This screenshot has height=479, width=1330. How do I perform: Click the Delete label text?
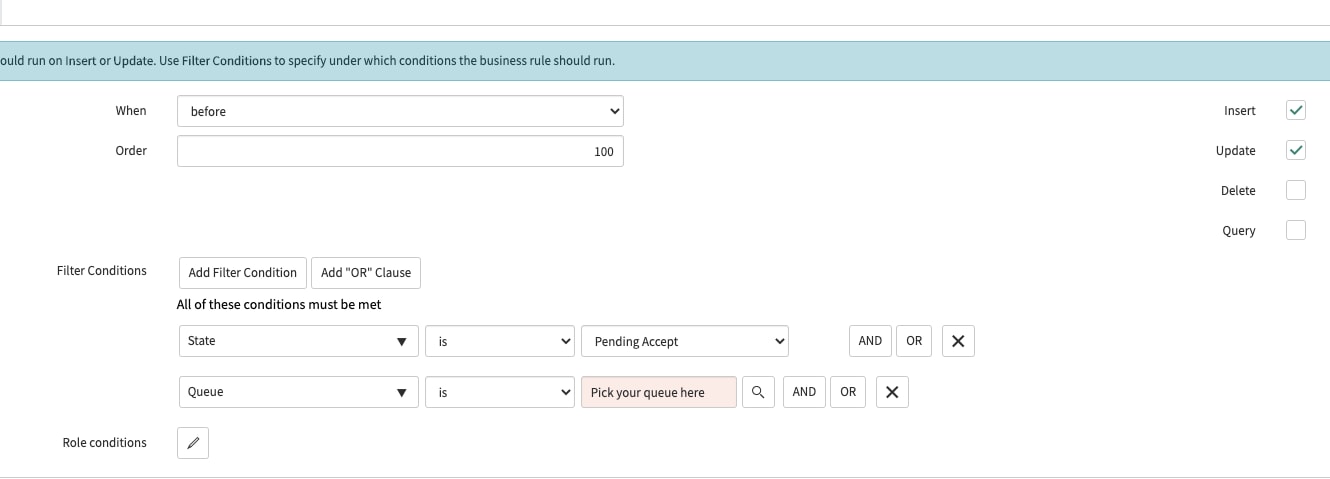1238,191
